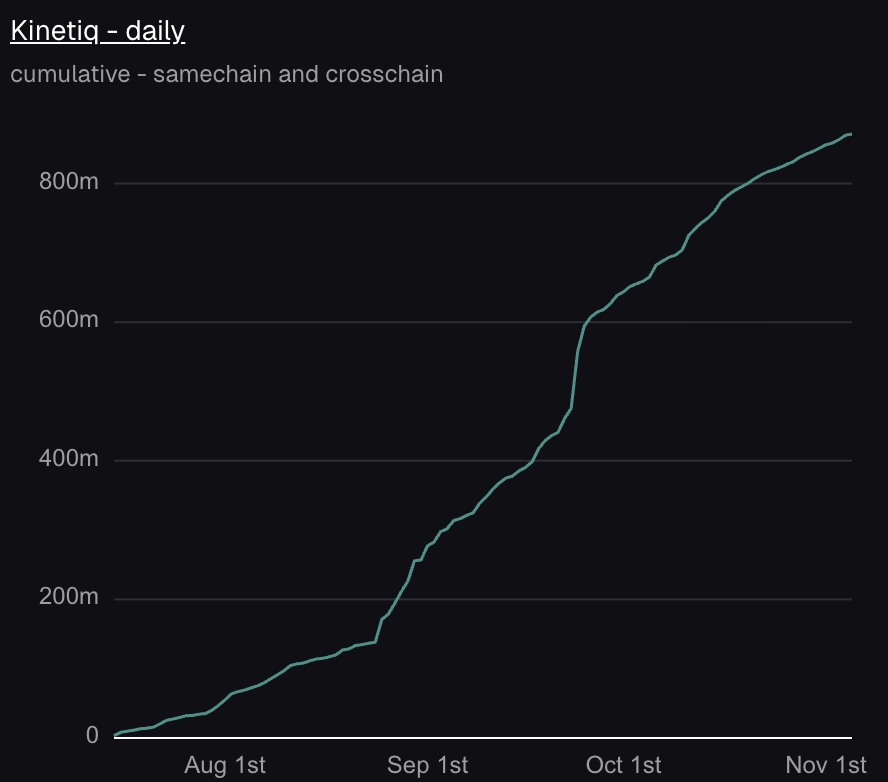Click the line's starting point near zero

(115, 733)
